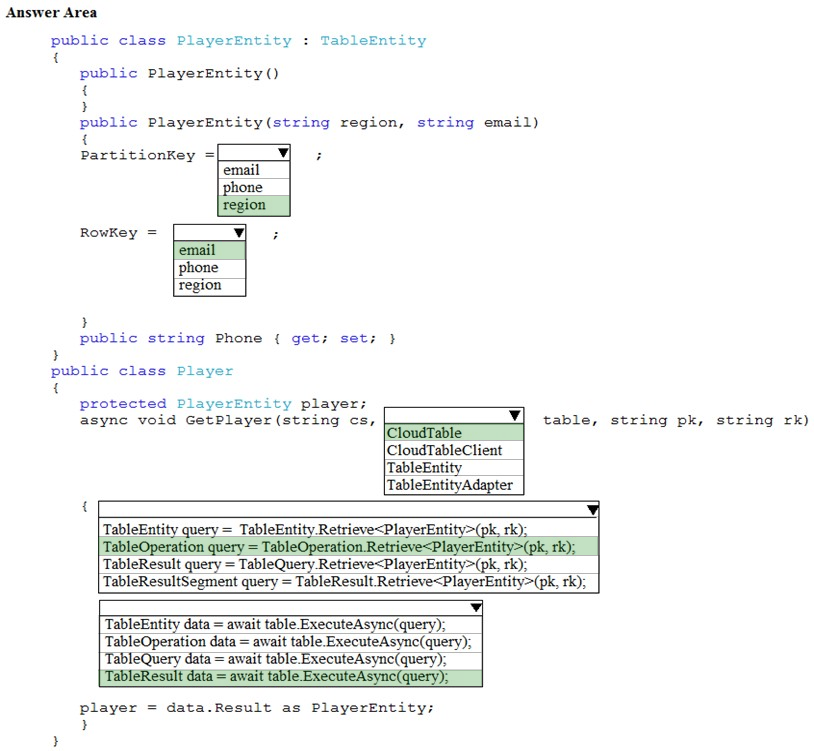Select TableEntity data = await ExecuteAsync option
The image size is (814, 751).
point(291,624)
